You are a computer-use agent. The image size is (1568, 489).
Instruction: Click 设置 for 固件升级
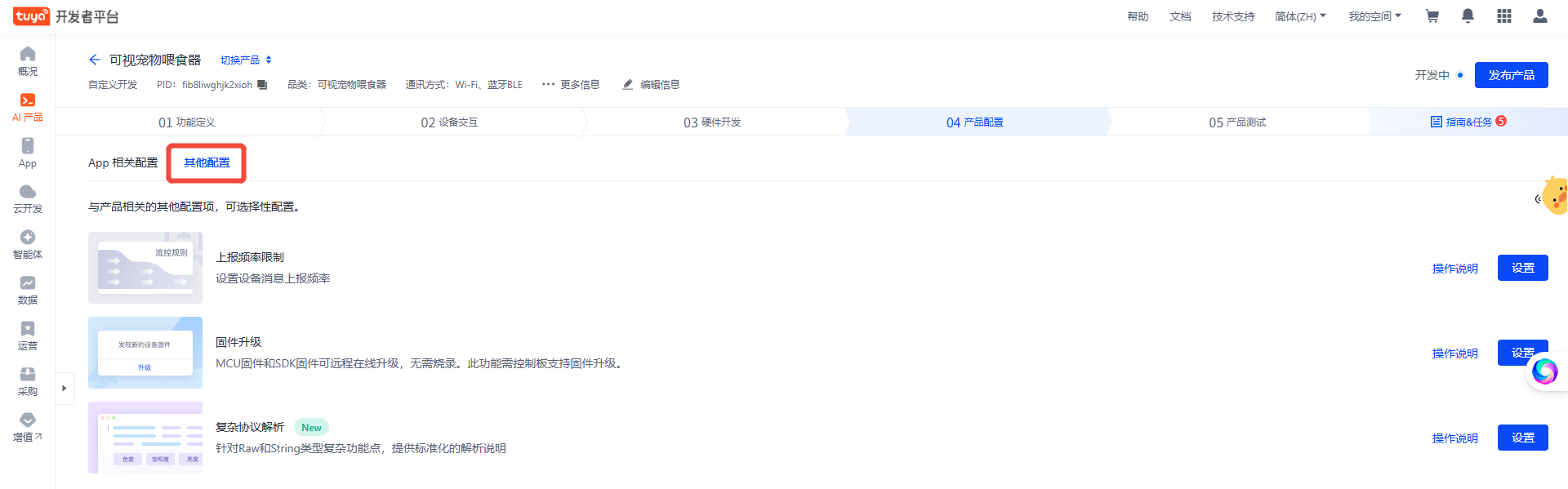[x=1522, y=353]
